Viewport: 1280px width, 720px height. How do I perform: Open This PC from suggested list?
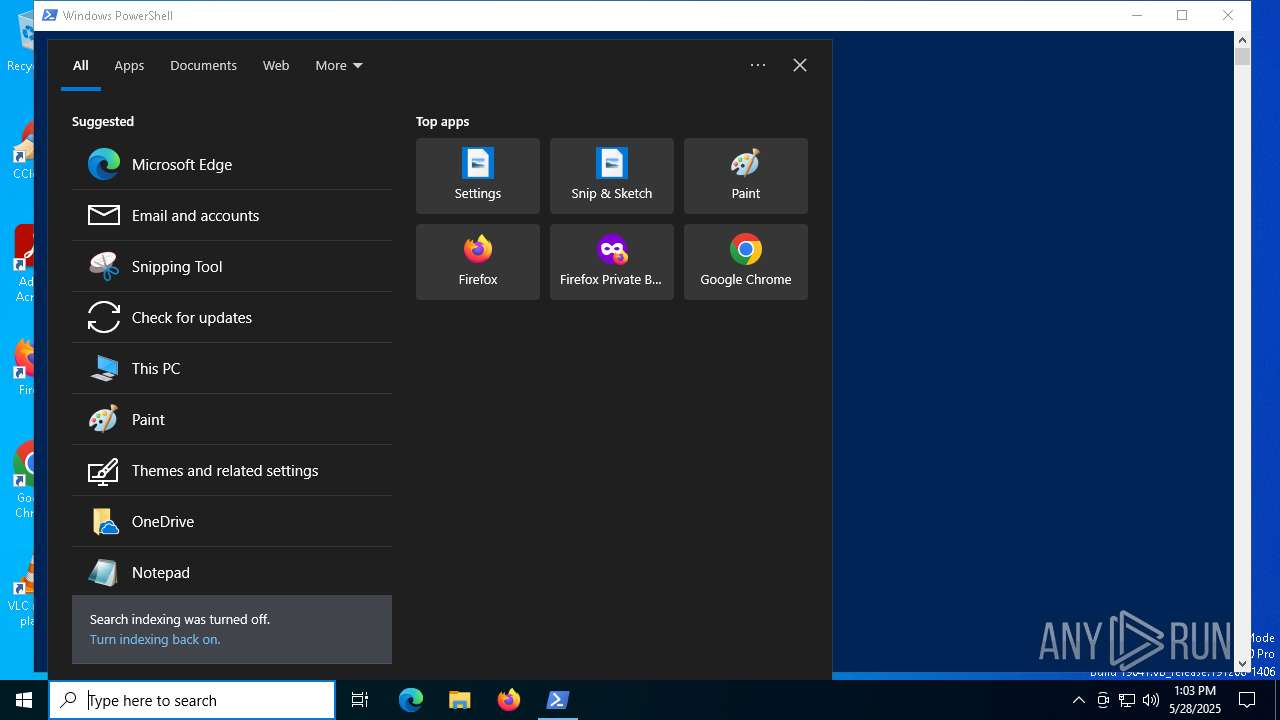pyautogui.click(x=232, y=368)
